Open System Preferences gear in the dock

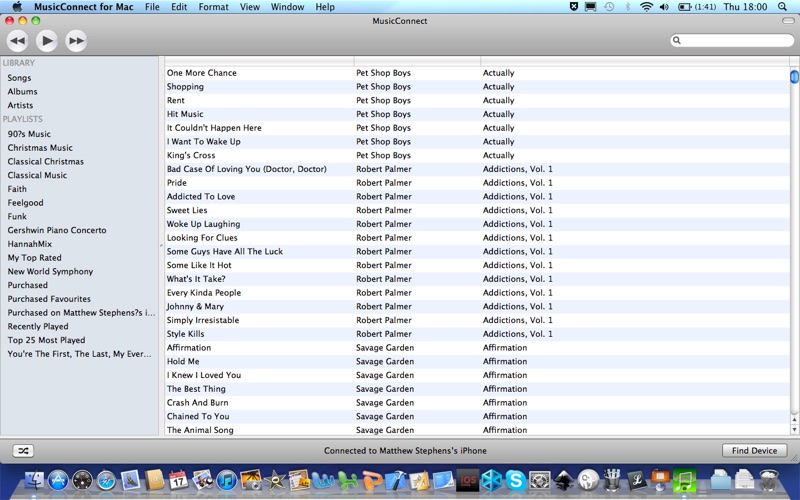(x=540, y=480)
